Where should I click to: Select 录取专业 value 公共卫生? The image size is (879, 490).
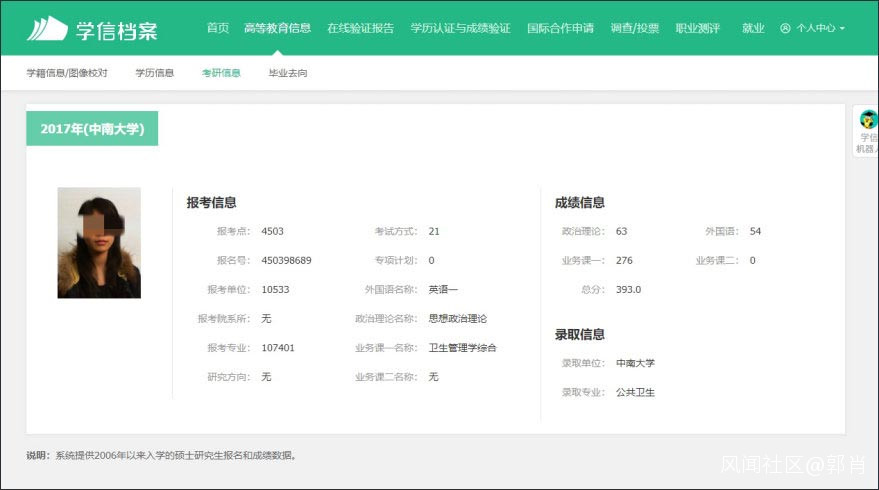tap(635, 392)
